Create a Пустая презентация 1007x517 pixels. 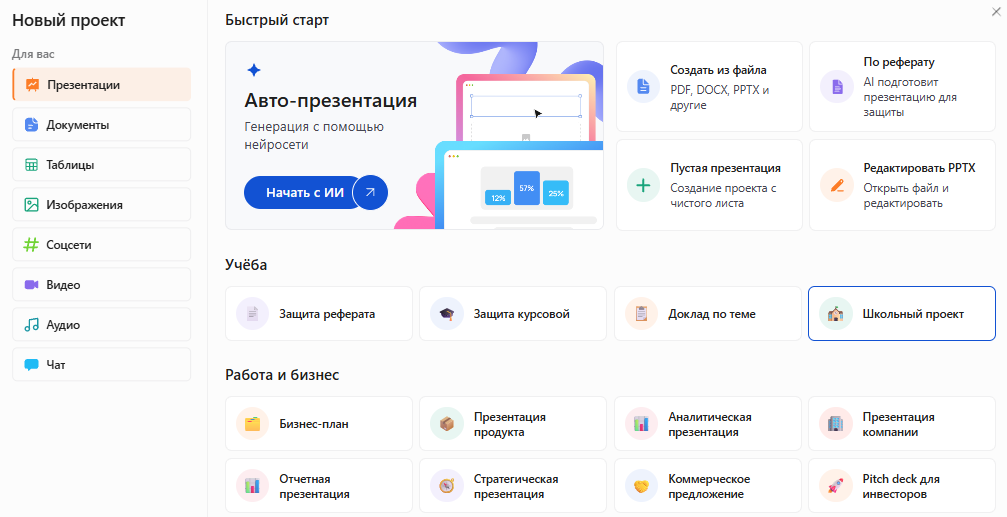(709, 185)
